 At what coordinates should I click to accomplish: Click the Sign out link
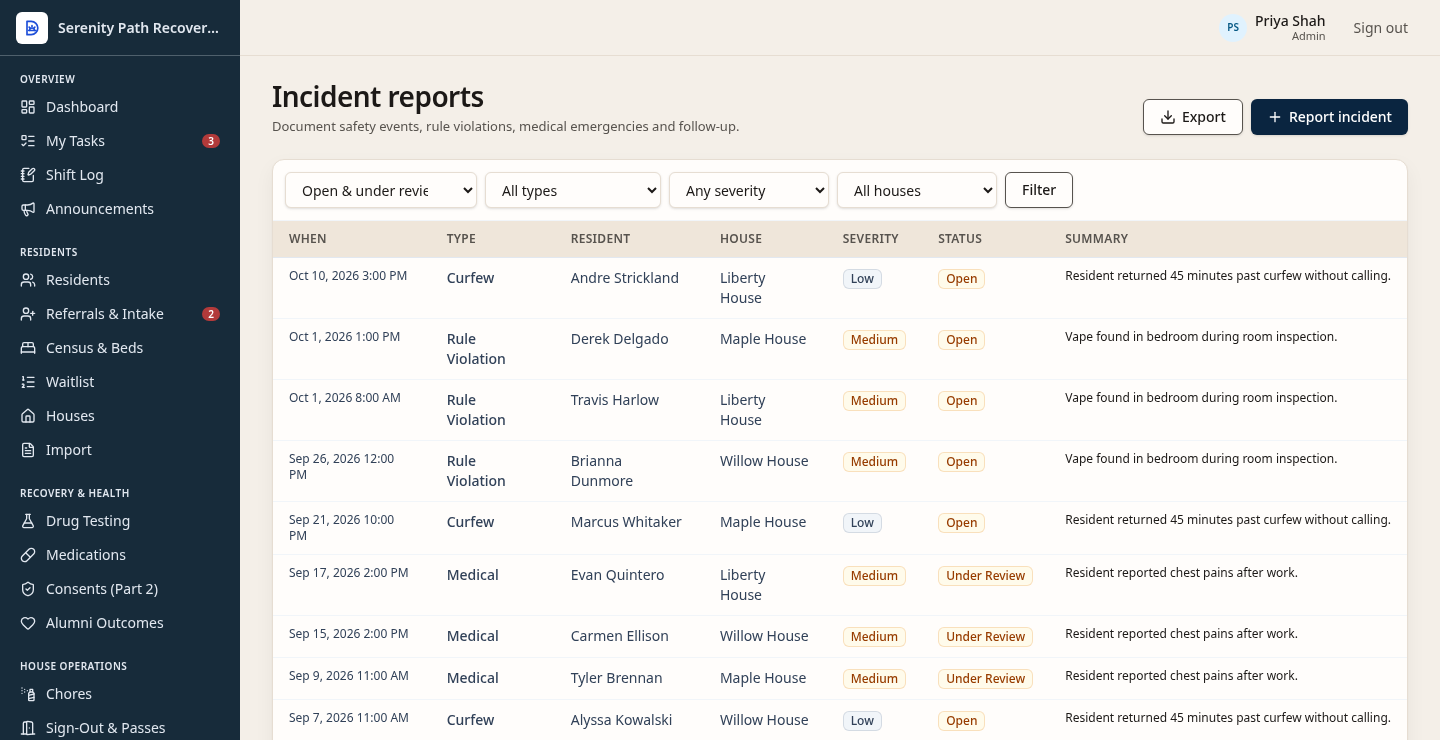[x=1380, y=28]
